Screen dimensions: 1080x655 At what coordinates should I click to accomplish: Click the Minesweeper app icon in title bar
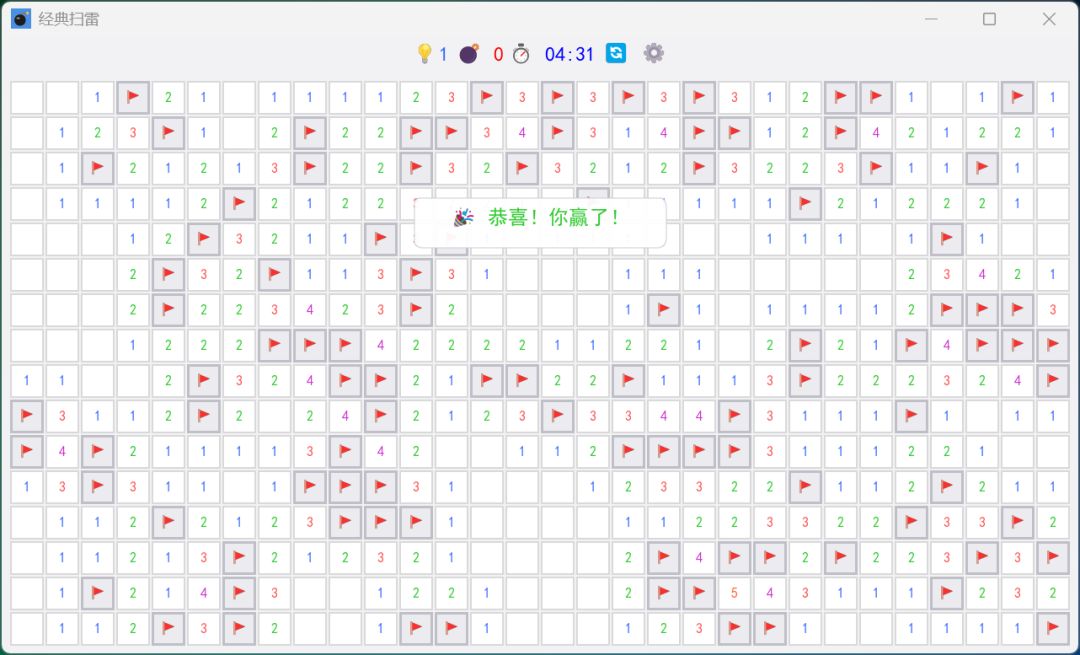point(21,19)
